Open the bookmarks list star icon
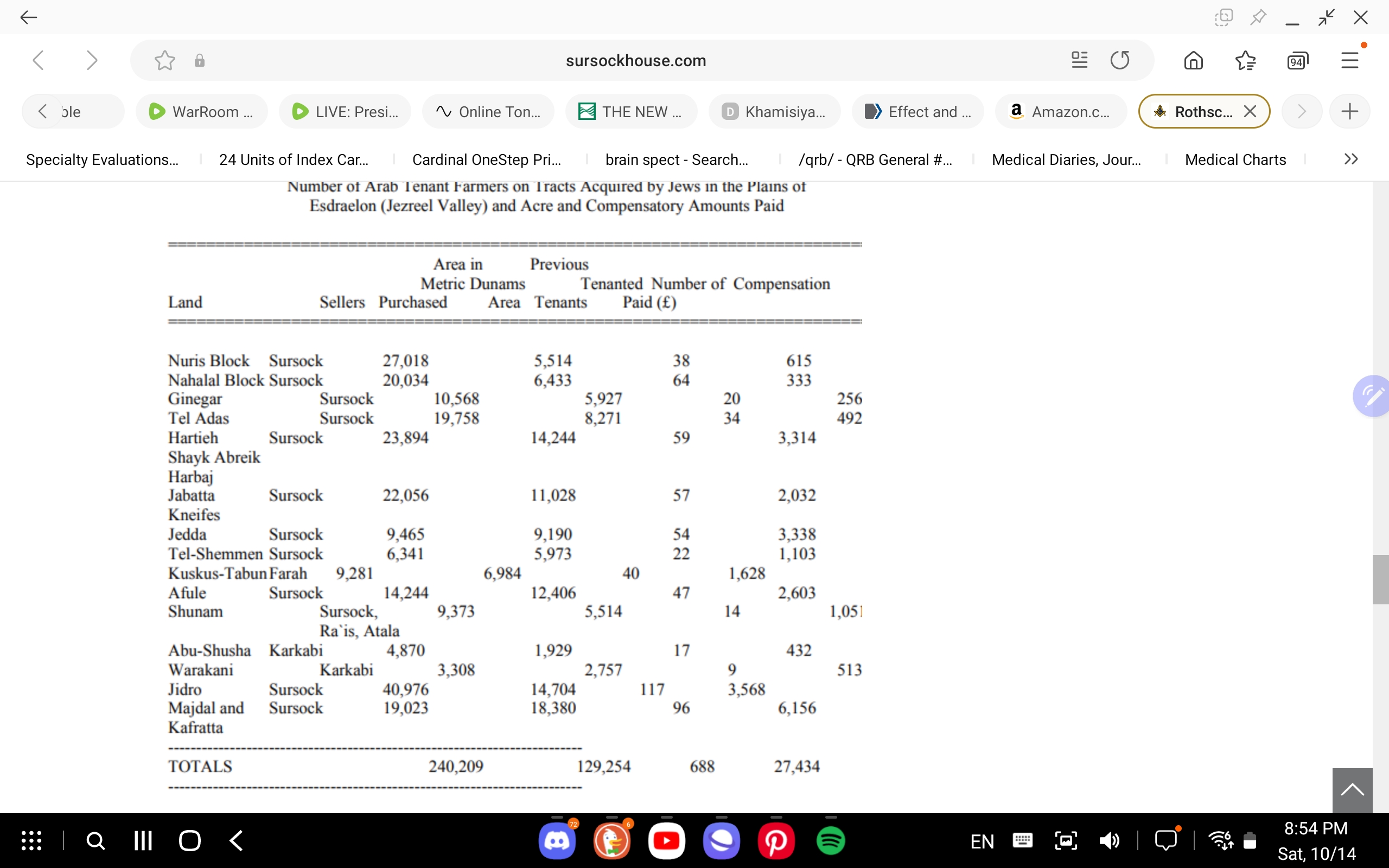 tap(1246, 60)
